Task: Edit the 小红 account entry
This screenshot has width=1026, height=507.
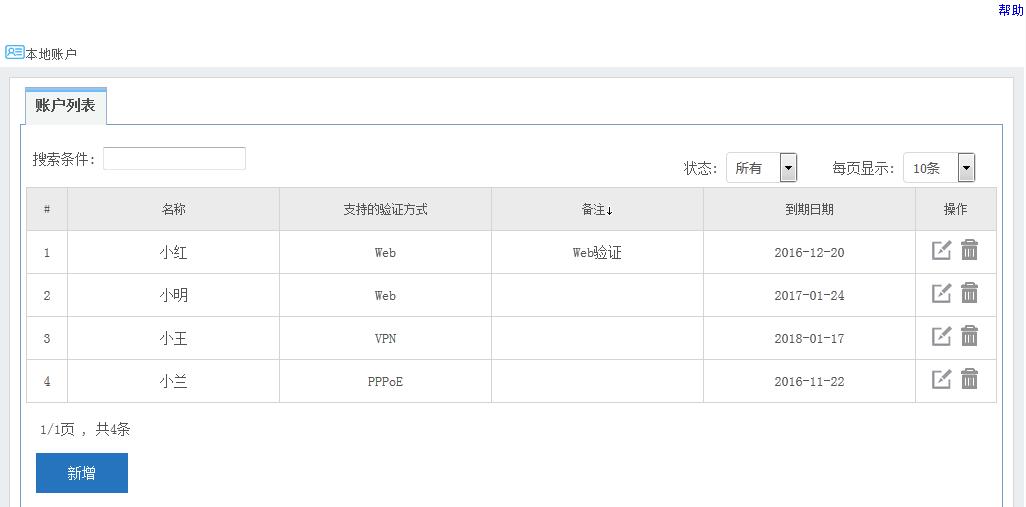Action: point(941,251)
